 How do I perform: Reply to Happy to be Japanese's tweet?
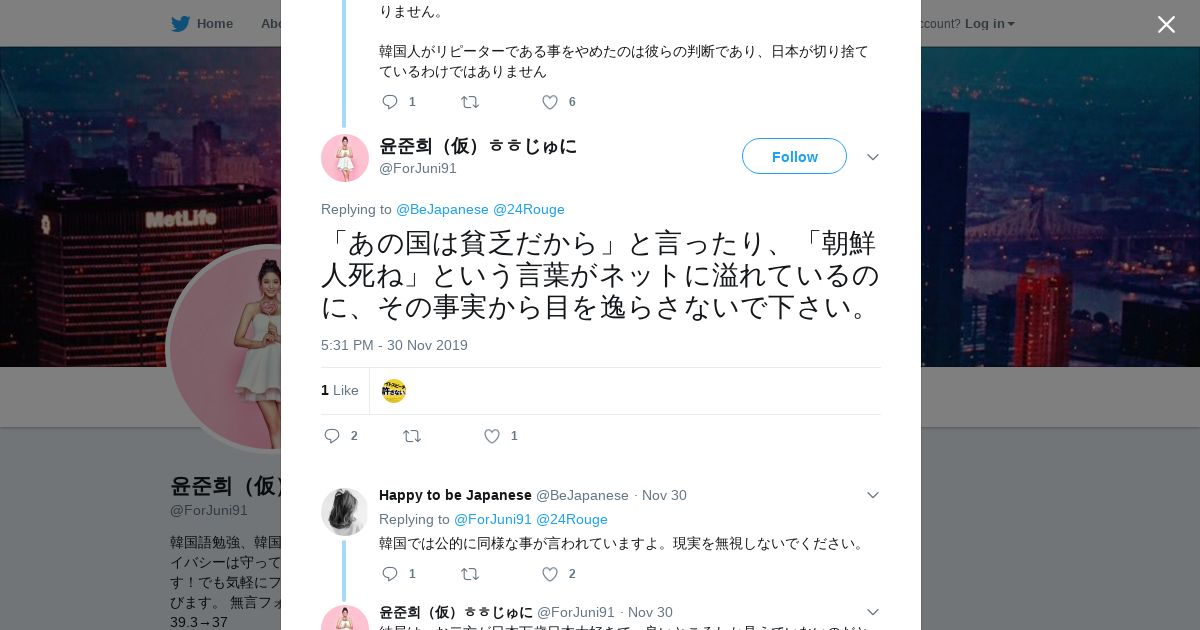(x=390, y=574)
